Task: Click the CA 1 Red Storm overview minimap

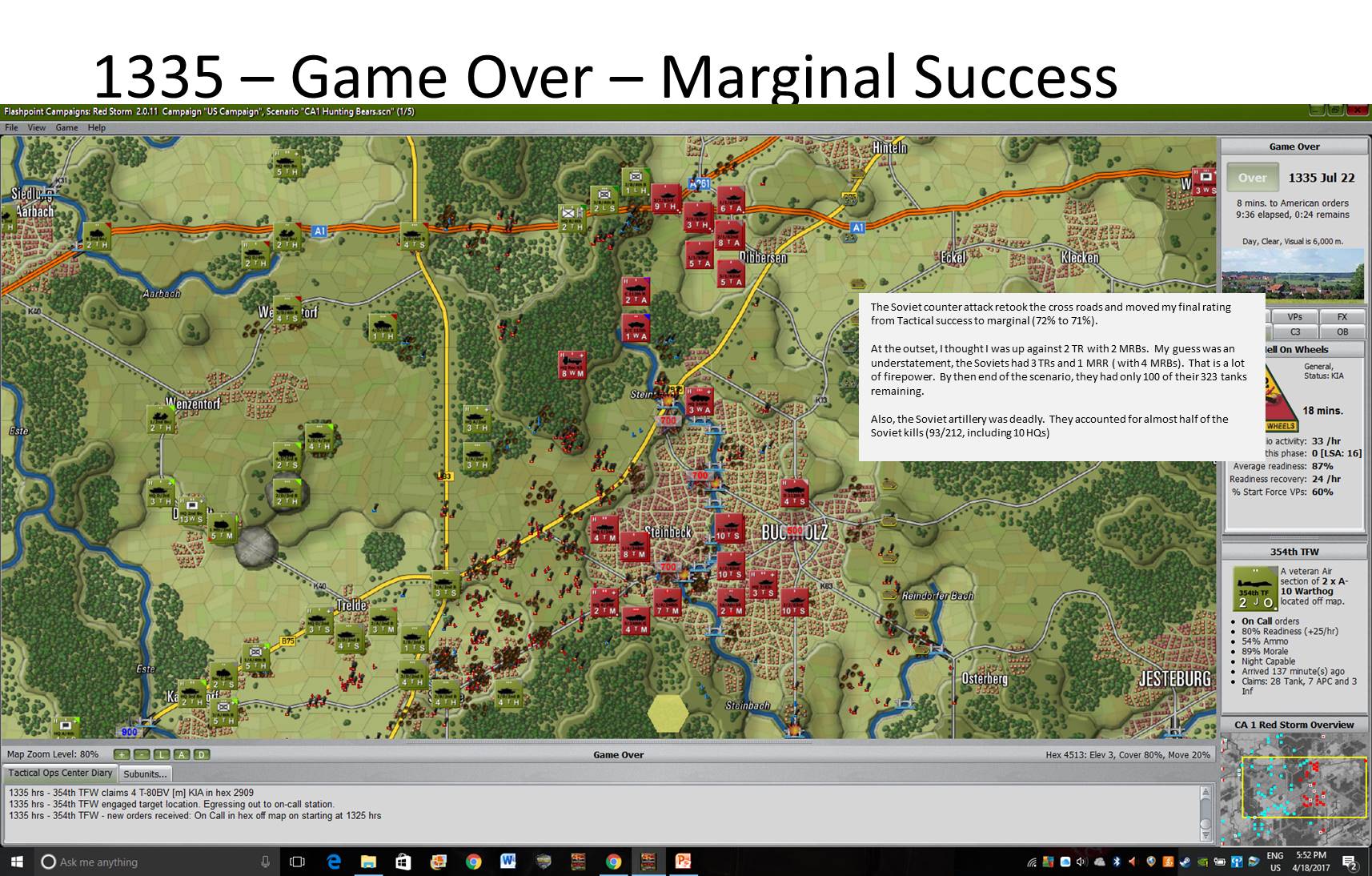Action: [1294, 789]
